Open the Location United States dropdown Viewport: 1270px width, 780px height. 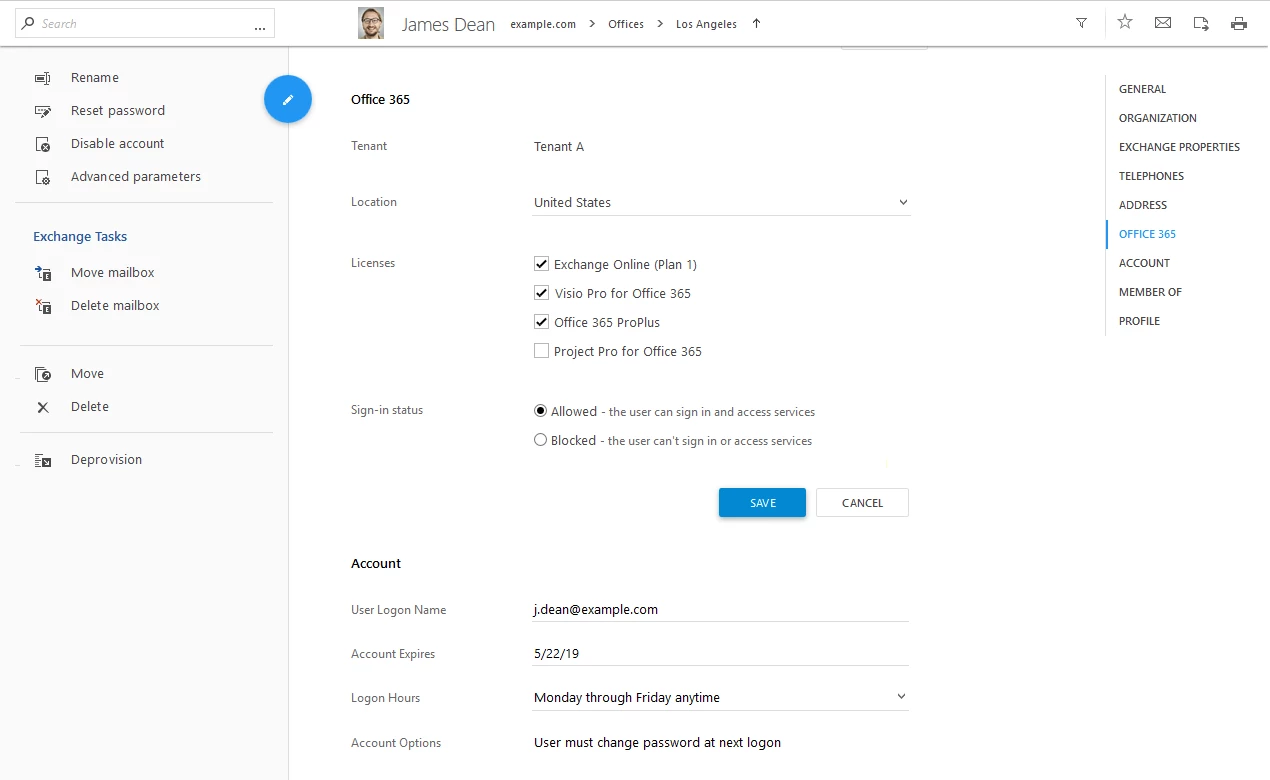[721, 202]
